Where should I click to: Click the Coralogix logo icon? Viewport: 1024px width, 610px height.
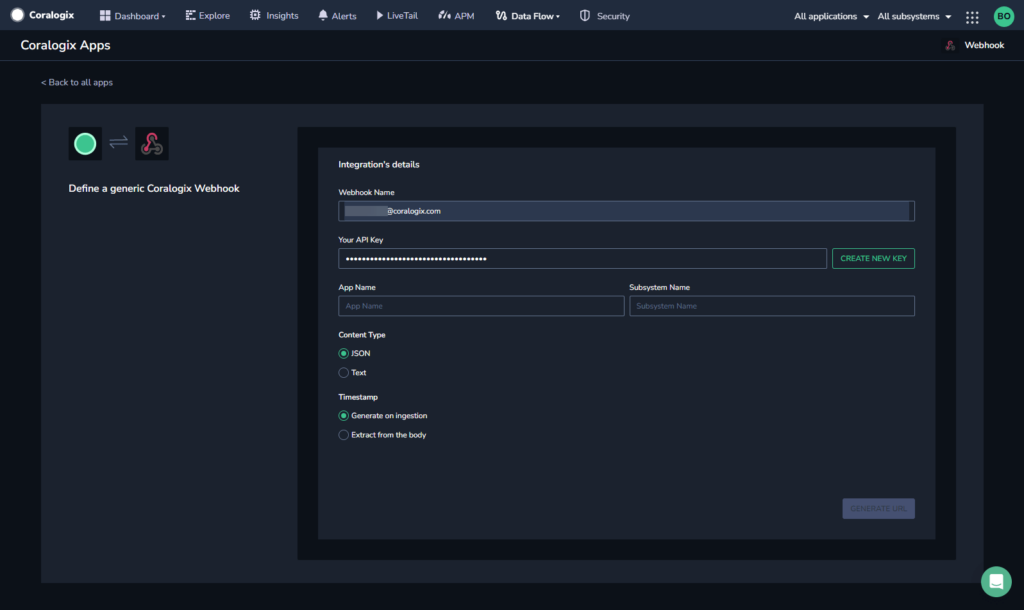18,15
